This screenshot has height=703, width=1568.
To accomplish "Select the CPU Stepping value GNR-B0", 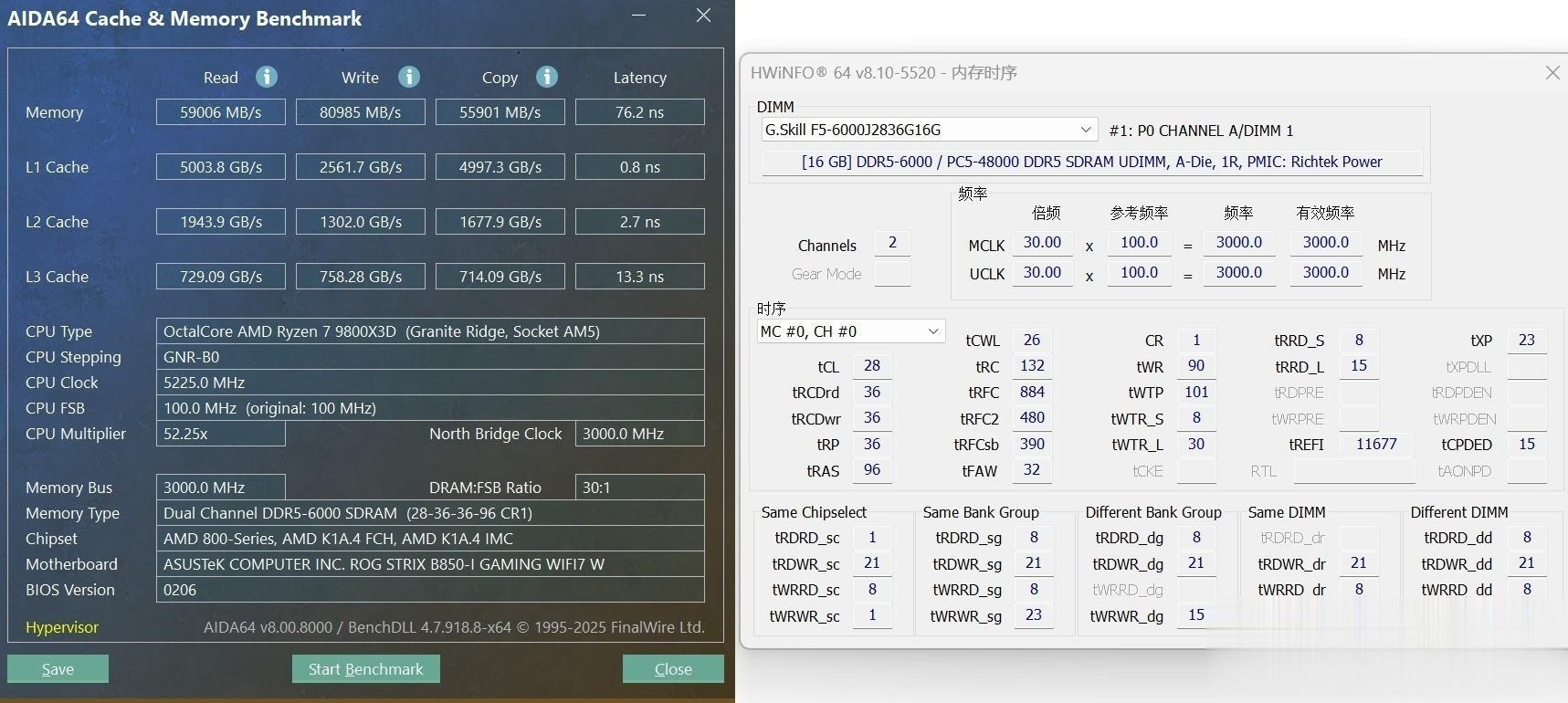I will point(430,357).
